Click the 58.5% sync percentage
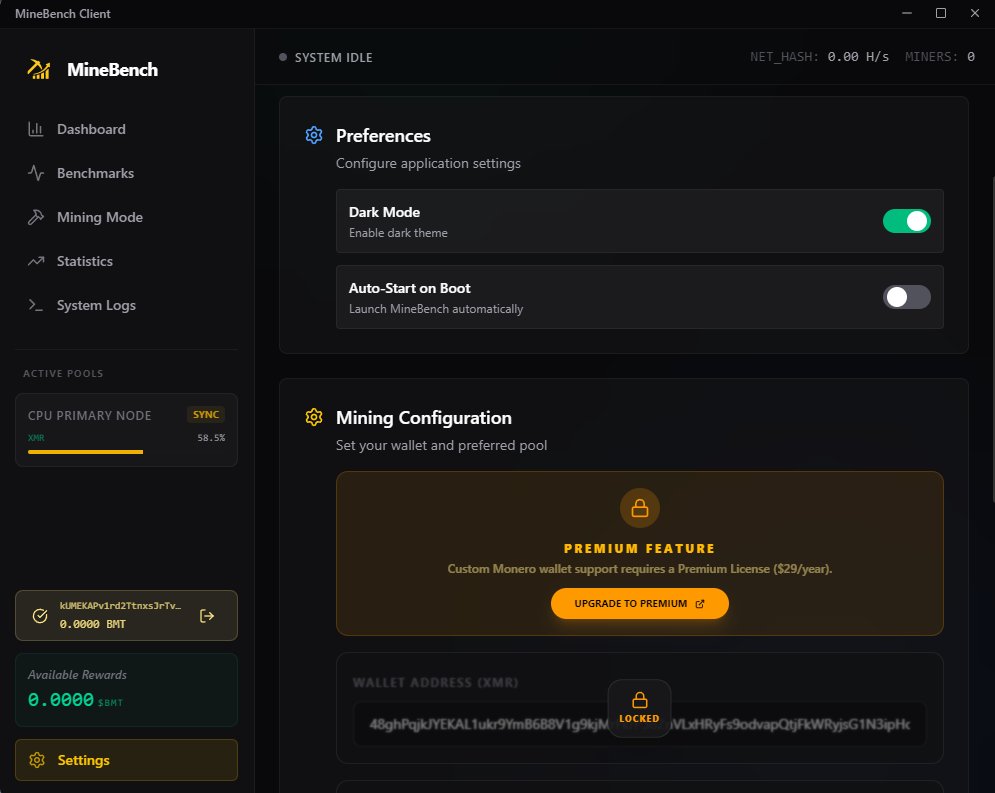 click(211, 438)
